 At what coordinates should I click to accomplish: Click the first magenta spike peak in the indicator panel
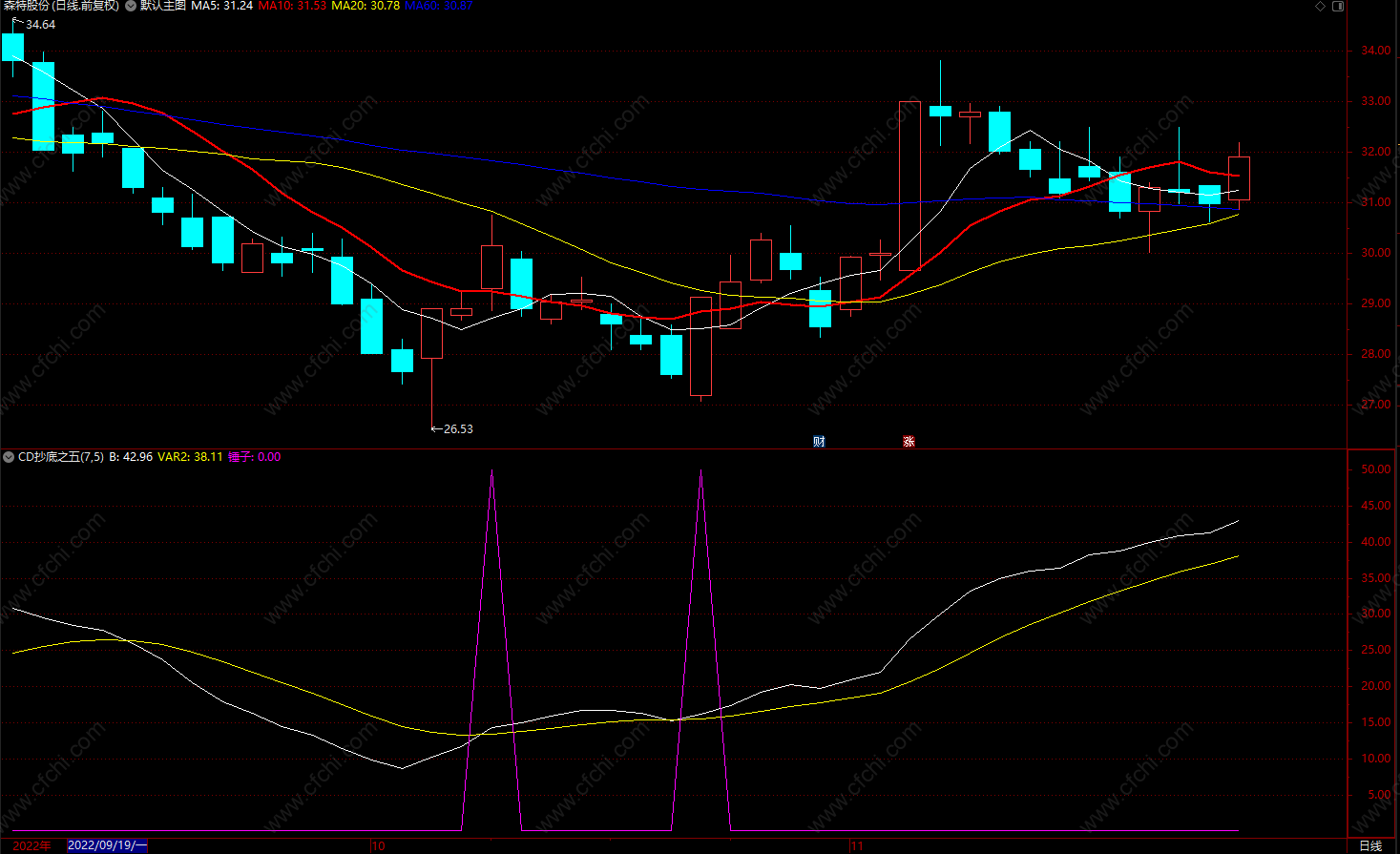pos(491,471)
